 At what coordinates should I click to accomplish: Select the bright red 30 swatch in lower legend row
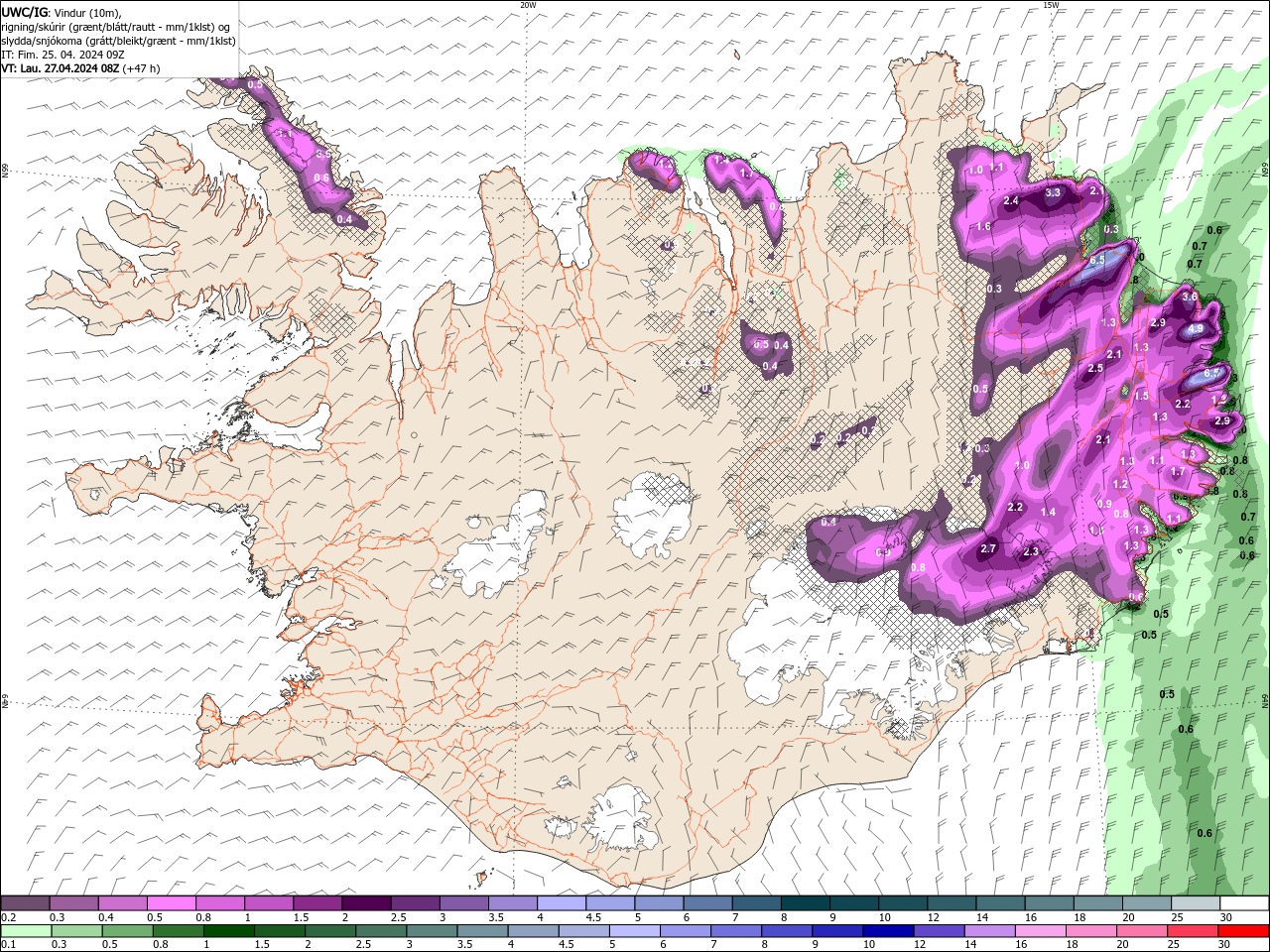point(1242,931)
